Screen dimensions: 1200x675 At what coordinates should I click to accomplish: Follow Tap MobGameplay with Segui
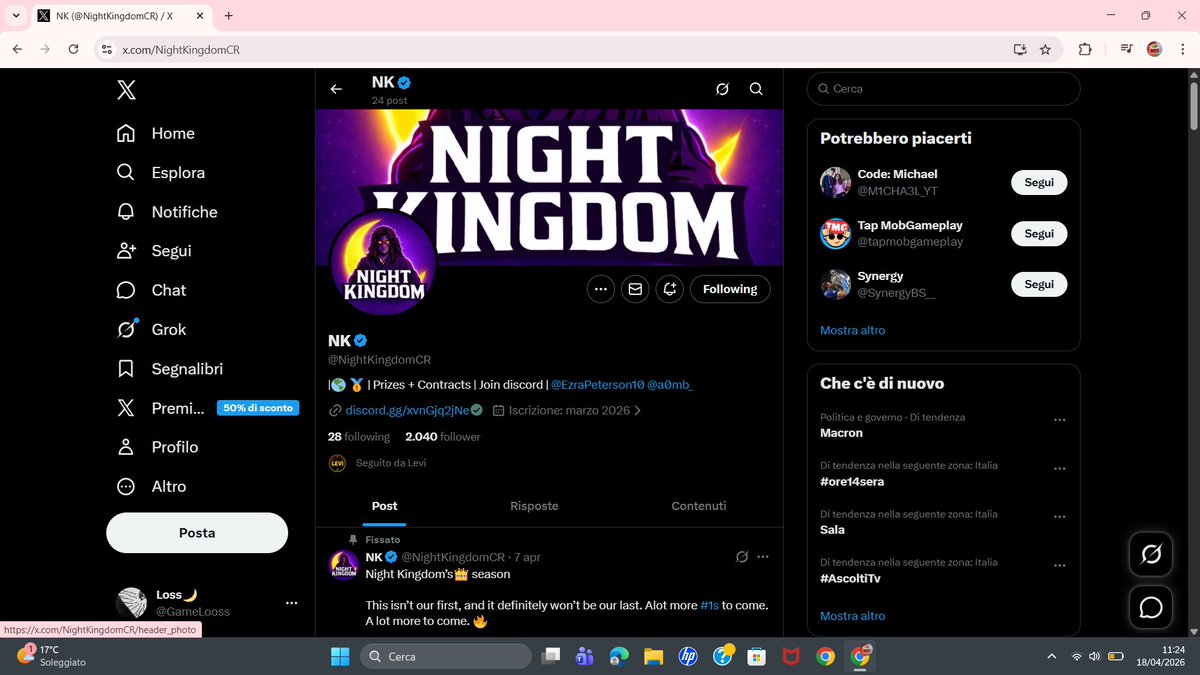pos(1039,233)
